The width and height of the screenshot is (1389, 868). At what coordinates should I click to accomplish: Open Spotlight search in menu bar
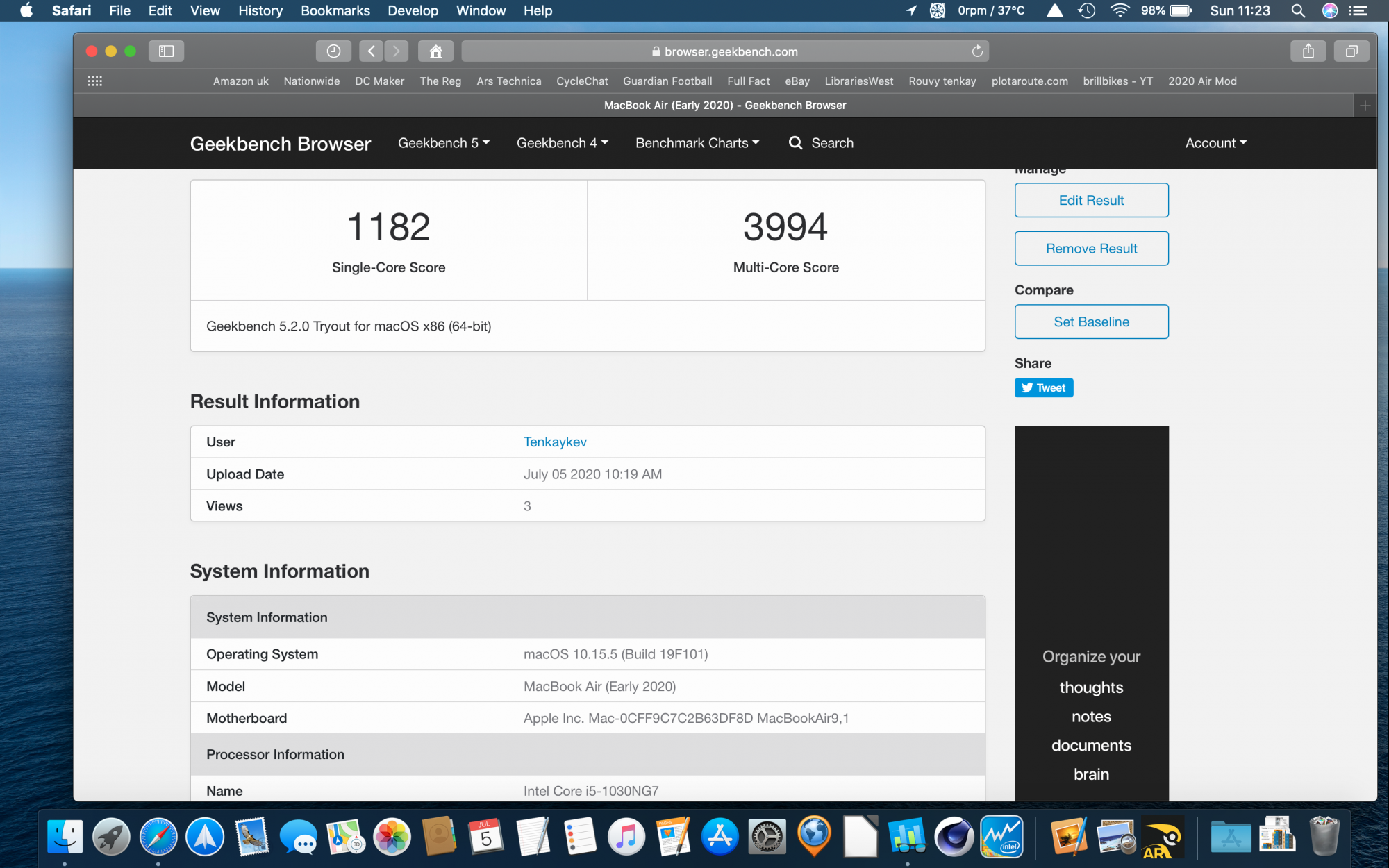click(x=1298, y=10)
